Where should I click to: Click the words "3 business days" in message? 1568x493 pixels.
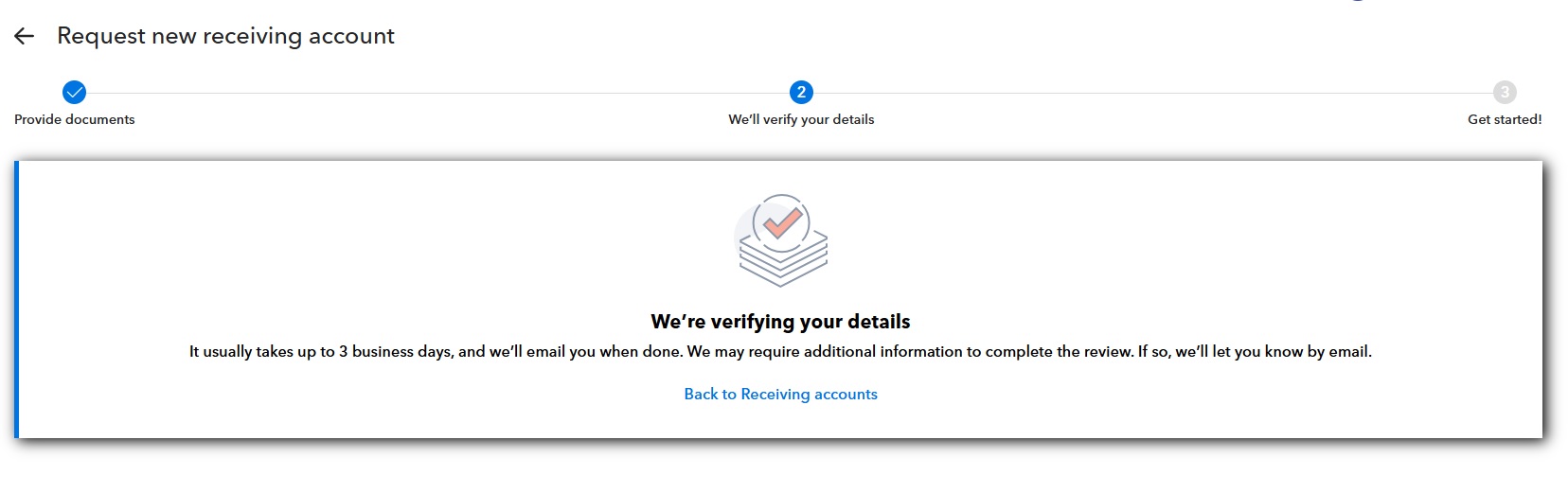coord(395,351)
